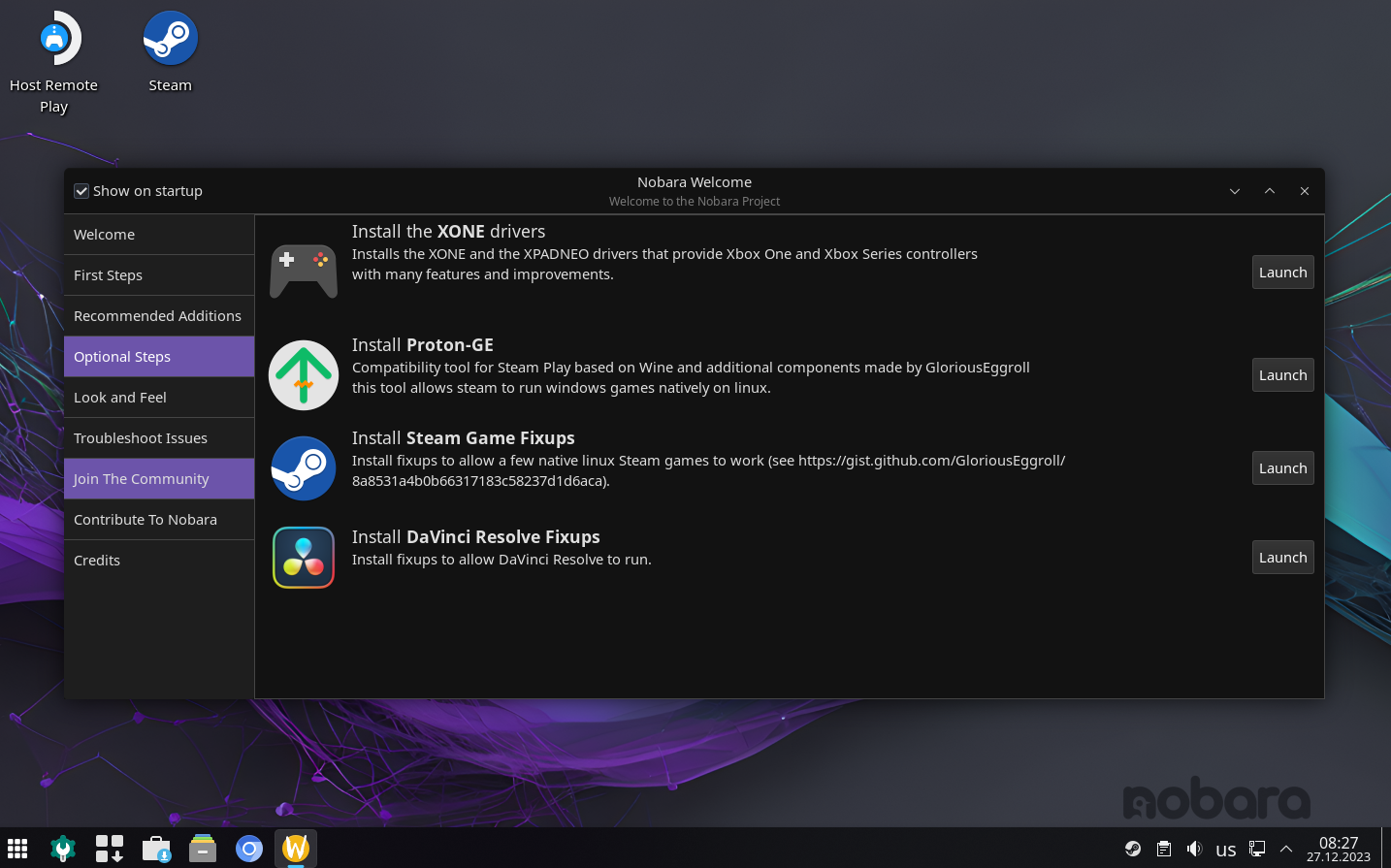Open the wired network tray icon
This screenshot has height=868, width=1391.
[x=1257, y=849]
